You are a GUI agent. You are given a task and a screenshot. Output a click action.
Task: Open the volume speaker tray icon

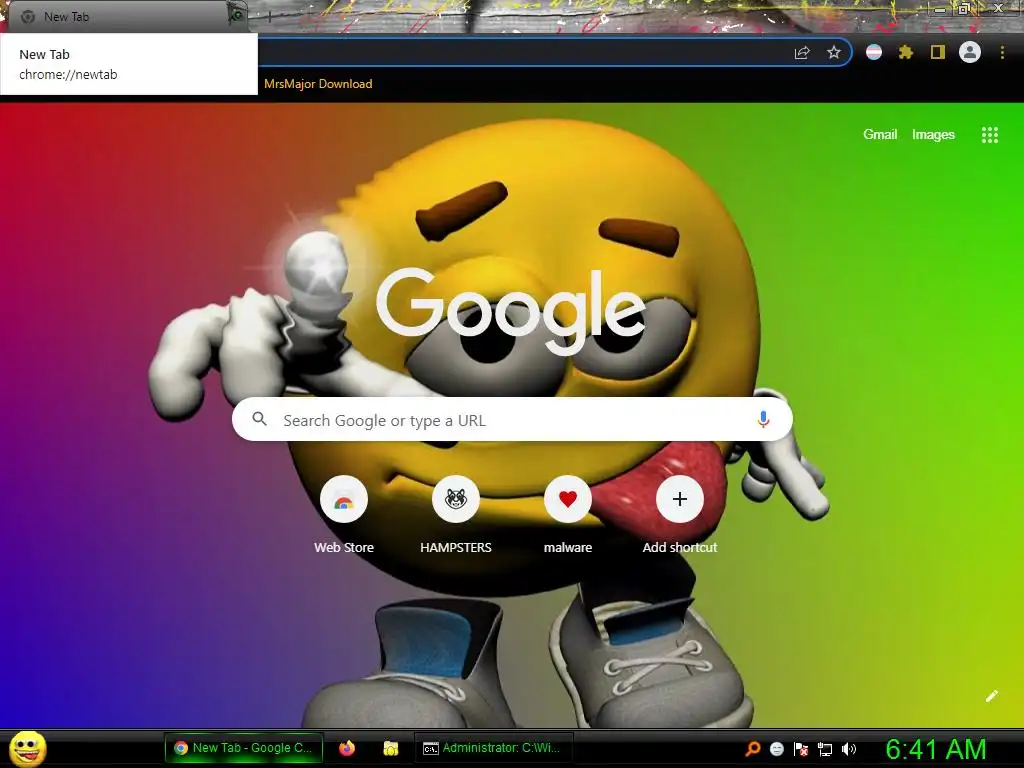(x=849, y=749)
